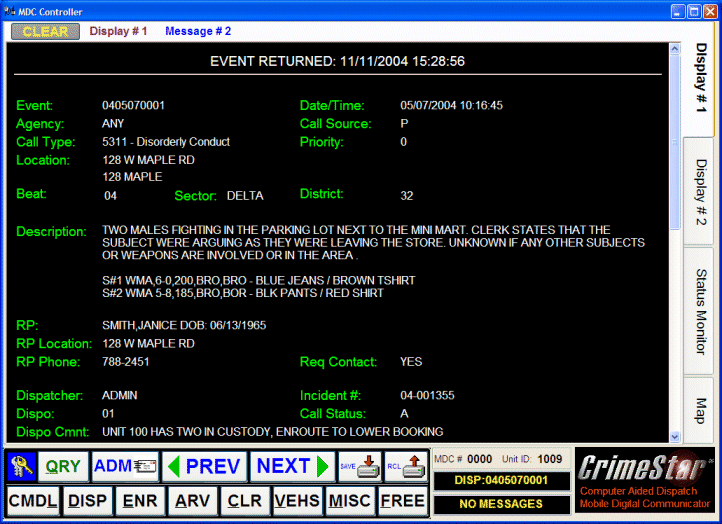The width and height of the screenshot is (722, 524).
Task: Open the ADM admin message button
Action: (x=125, y=467)
